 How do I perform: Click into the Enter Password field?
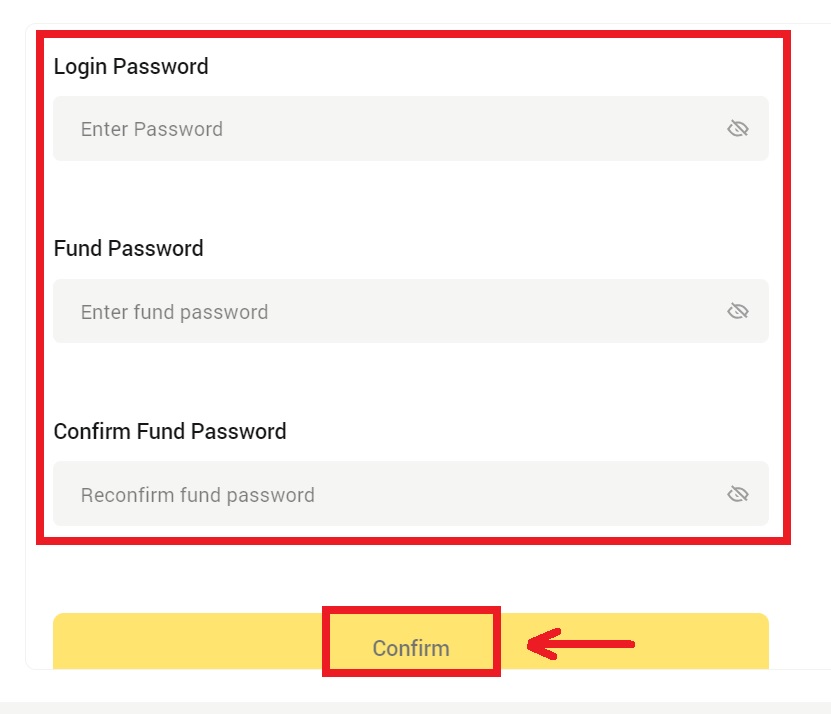click(300, 128)
